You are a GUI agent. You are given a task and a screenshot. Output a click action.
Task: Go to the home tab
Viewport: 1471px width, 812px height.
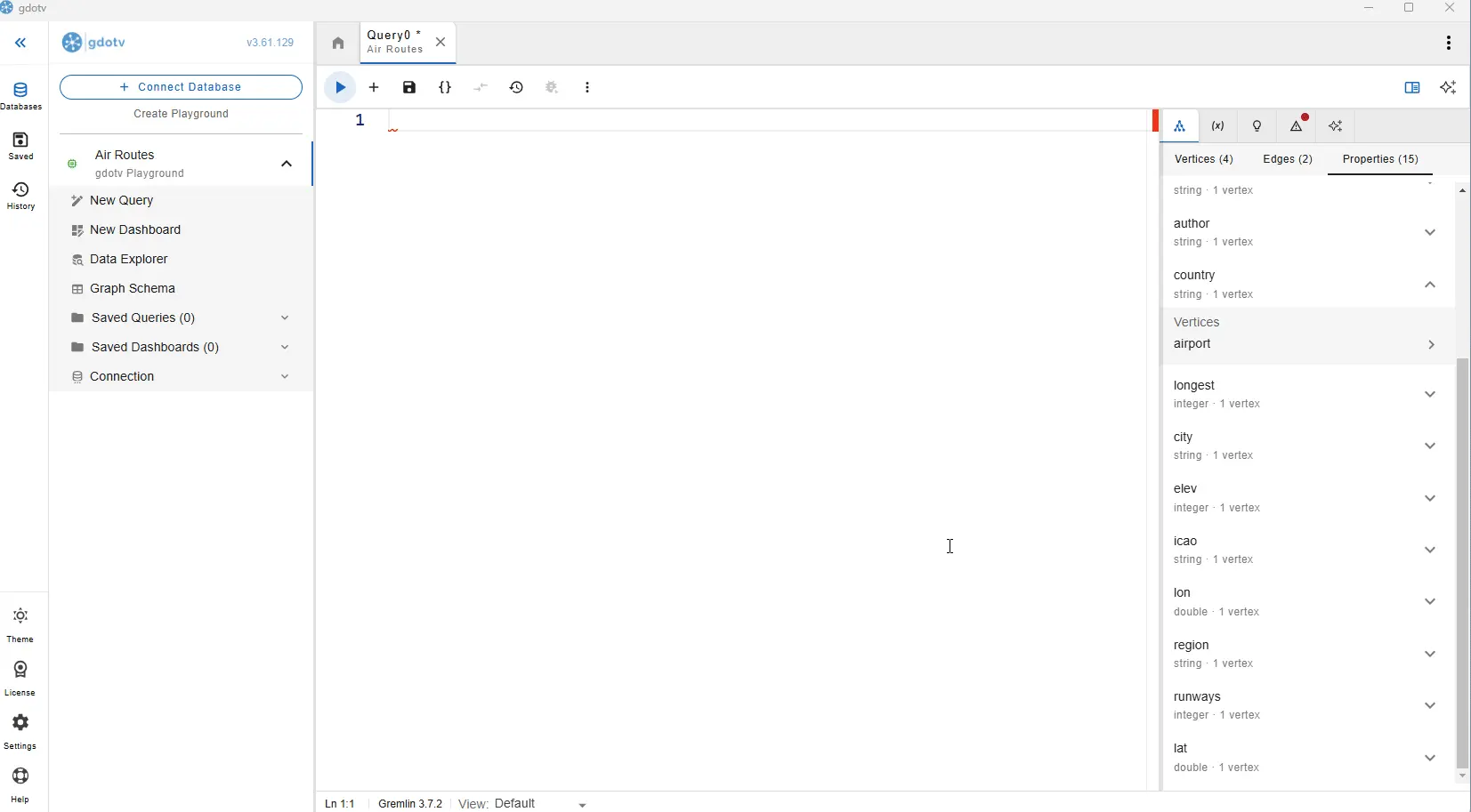(x=338, y=43)
